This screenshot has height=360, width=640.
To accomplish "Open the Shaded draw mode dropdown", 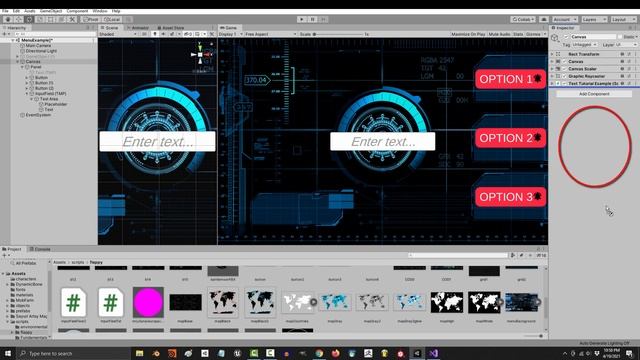I will tap(118, 34).
